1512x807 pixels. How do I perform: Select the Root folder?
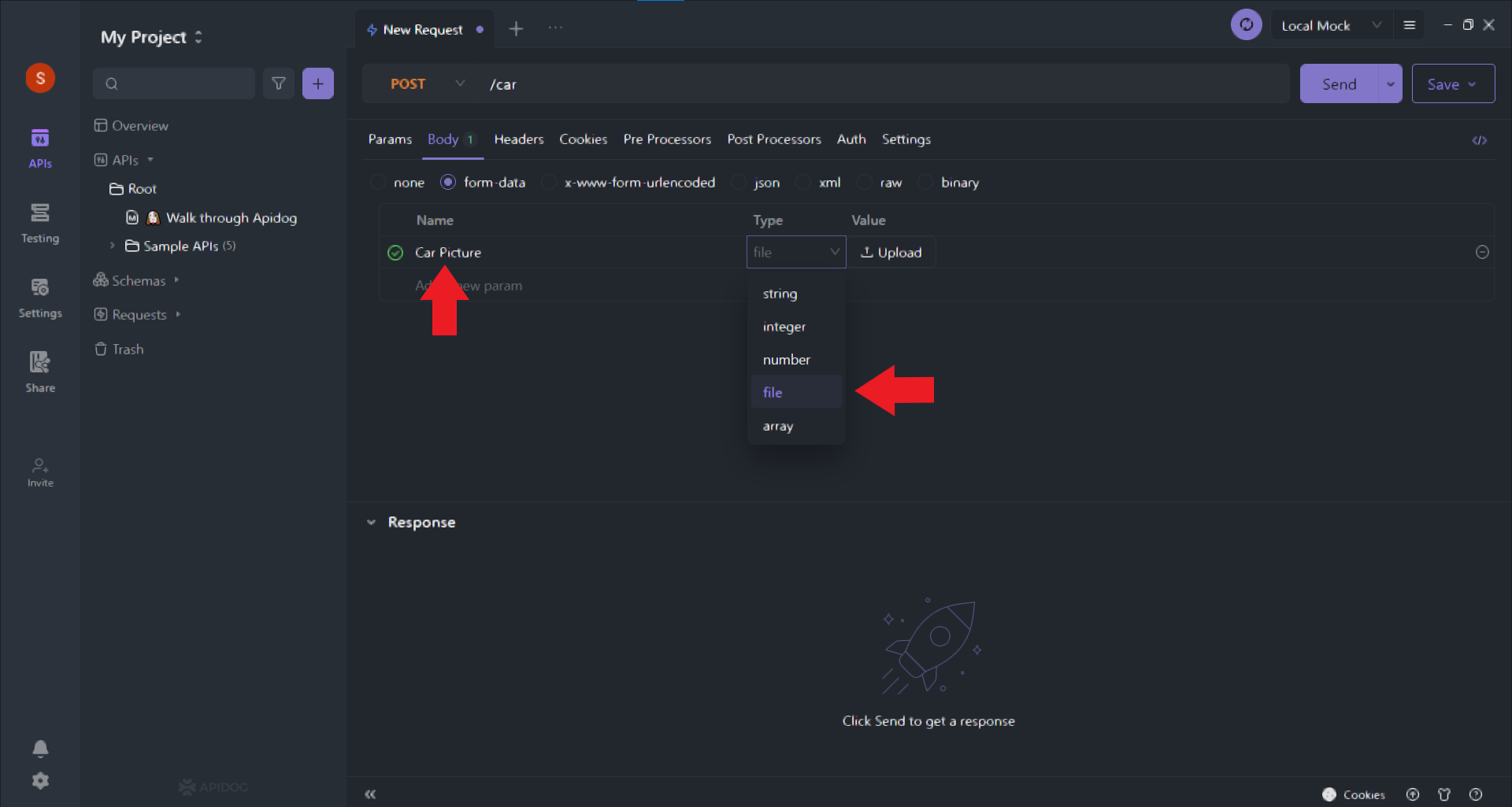point(133,189)
